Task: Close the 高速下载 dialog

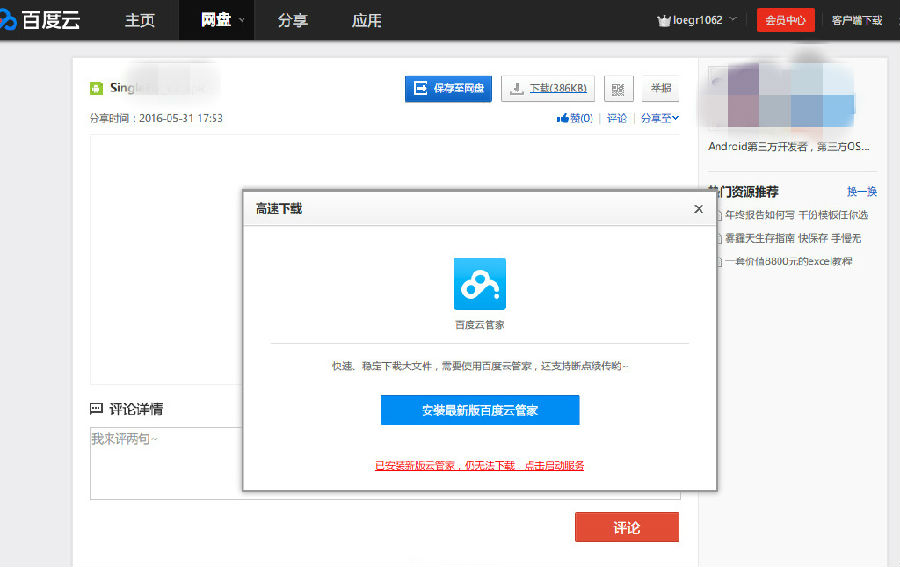Action: coord(698,209)
